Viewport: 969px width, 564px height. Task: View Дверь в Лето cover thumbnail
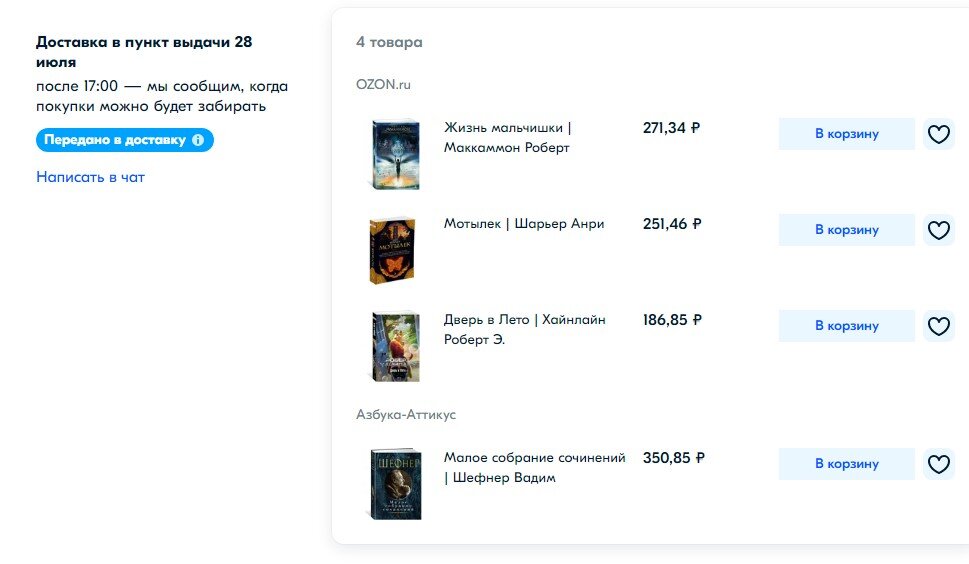coord(396,347)
